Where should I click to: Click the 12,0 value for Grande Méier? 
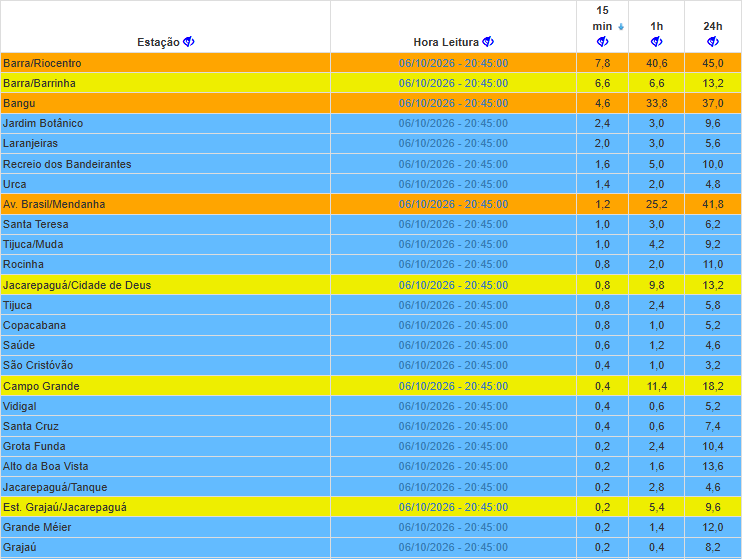(713, 527)
